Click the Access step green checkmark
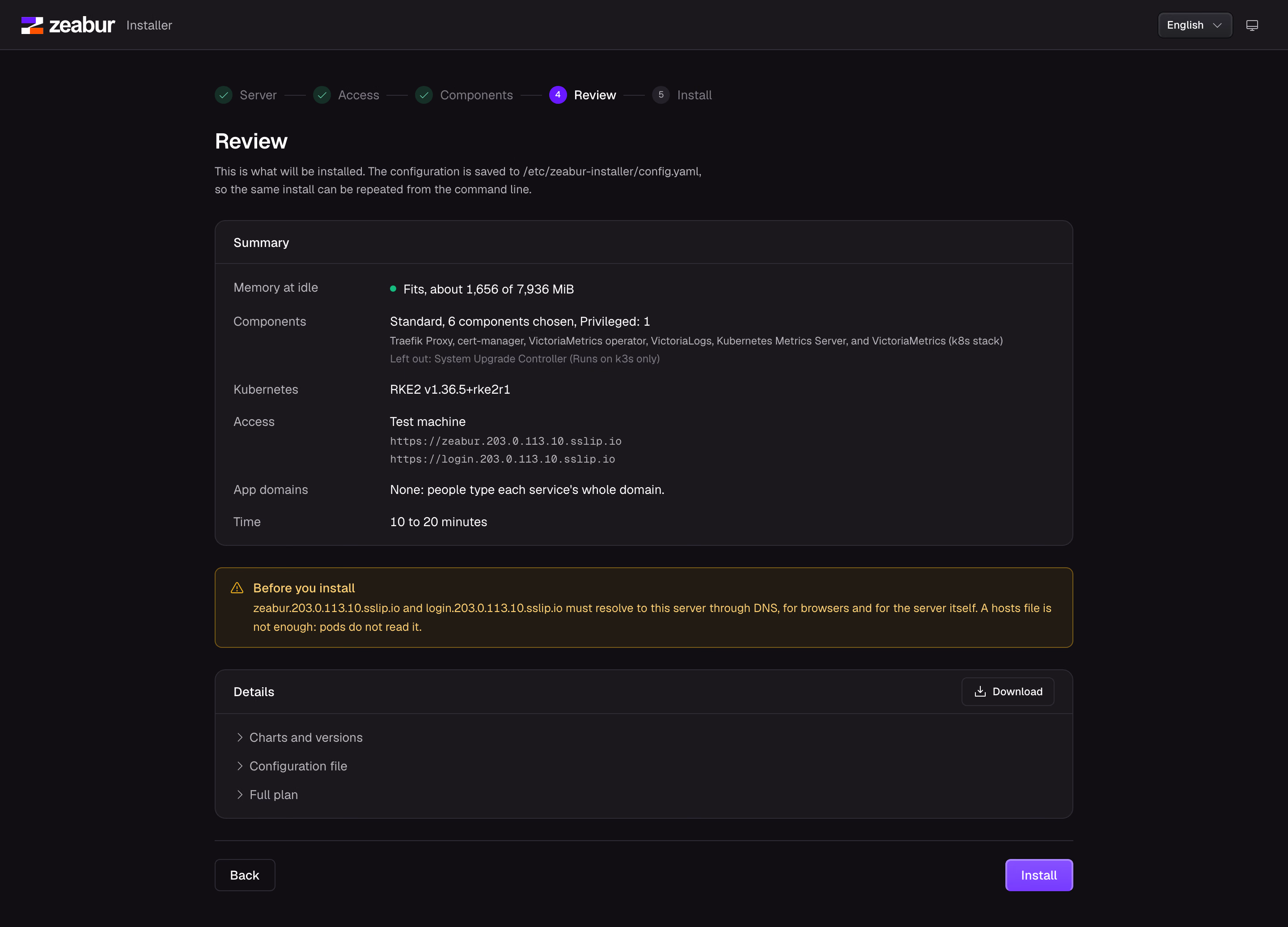The width and height of the screenshot is (1288, 927). (x=322, y=95)
